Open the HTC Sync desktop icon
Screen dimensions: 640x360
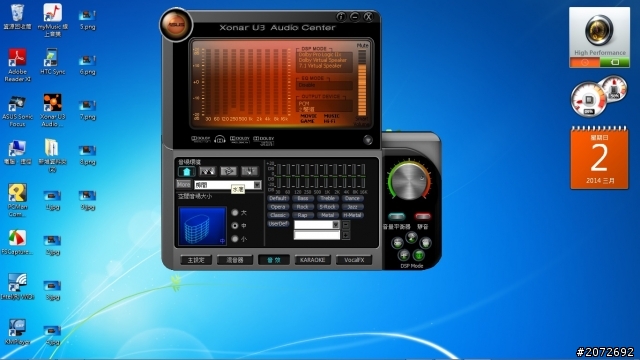[53, 62]
